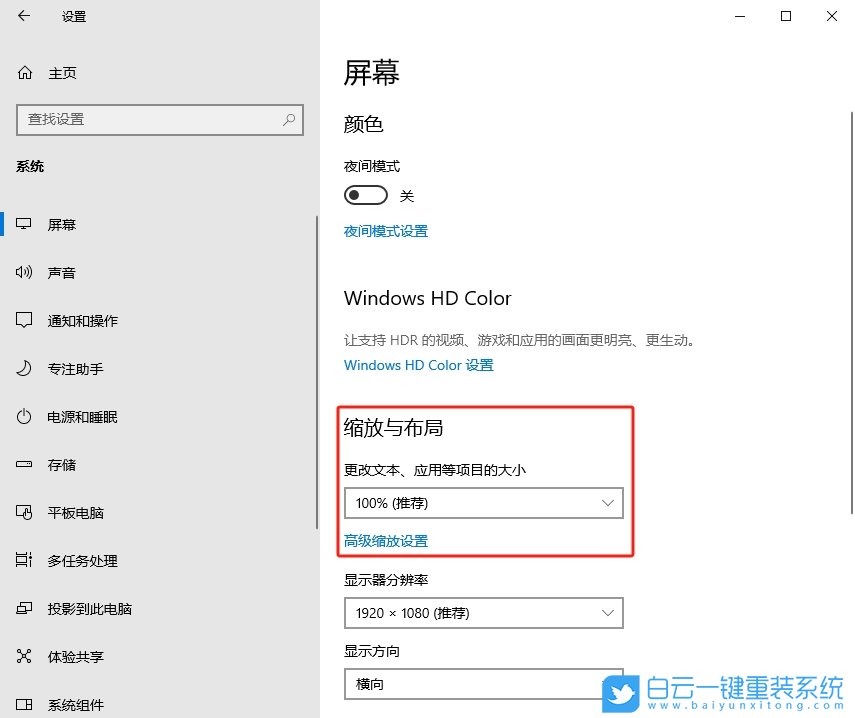Switch to the 通知和操作 section
The width and height of the screenshot is (855, 718).
click(23, 320)
